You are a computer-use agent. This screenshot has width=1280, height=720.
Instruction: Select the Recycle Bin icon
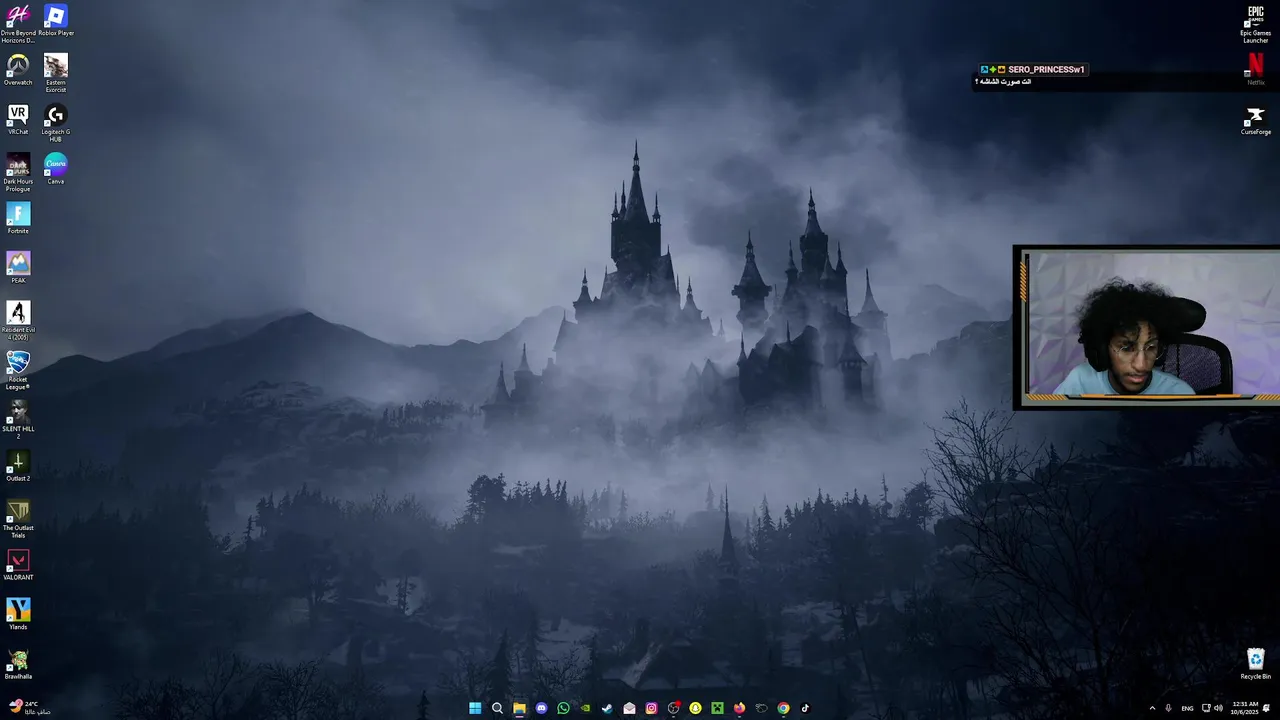click(x=1256, y=664)
